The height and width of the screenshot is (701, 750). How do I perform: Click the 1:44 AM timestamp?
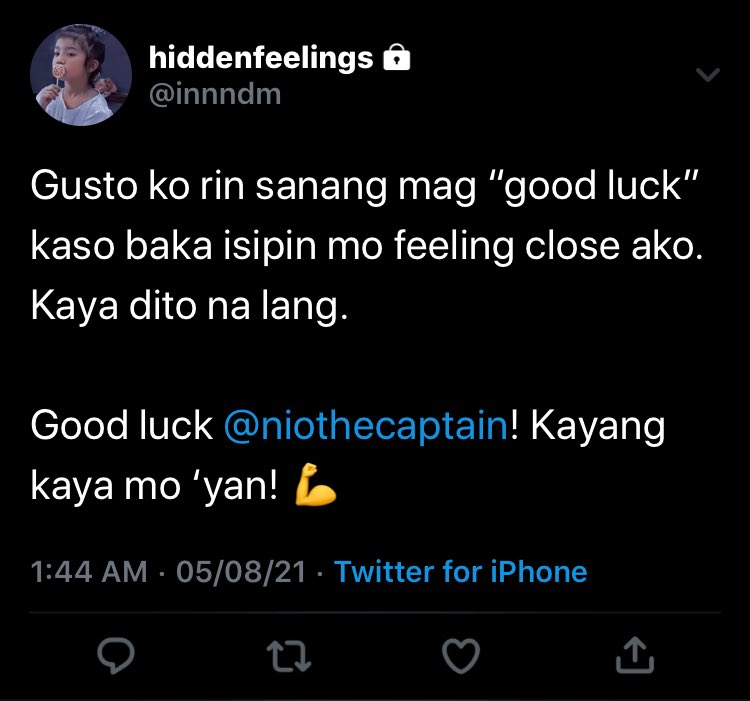[x=89, y=572]
